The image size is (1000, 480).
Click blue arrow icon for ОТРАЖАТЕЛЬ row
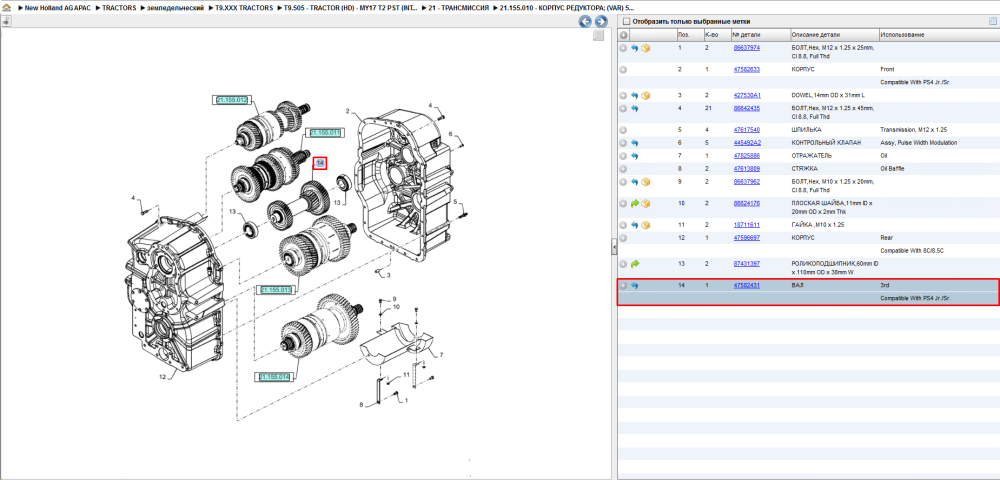coord(635,156)
